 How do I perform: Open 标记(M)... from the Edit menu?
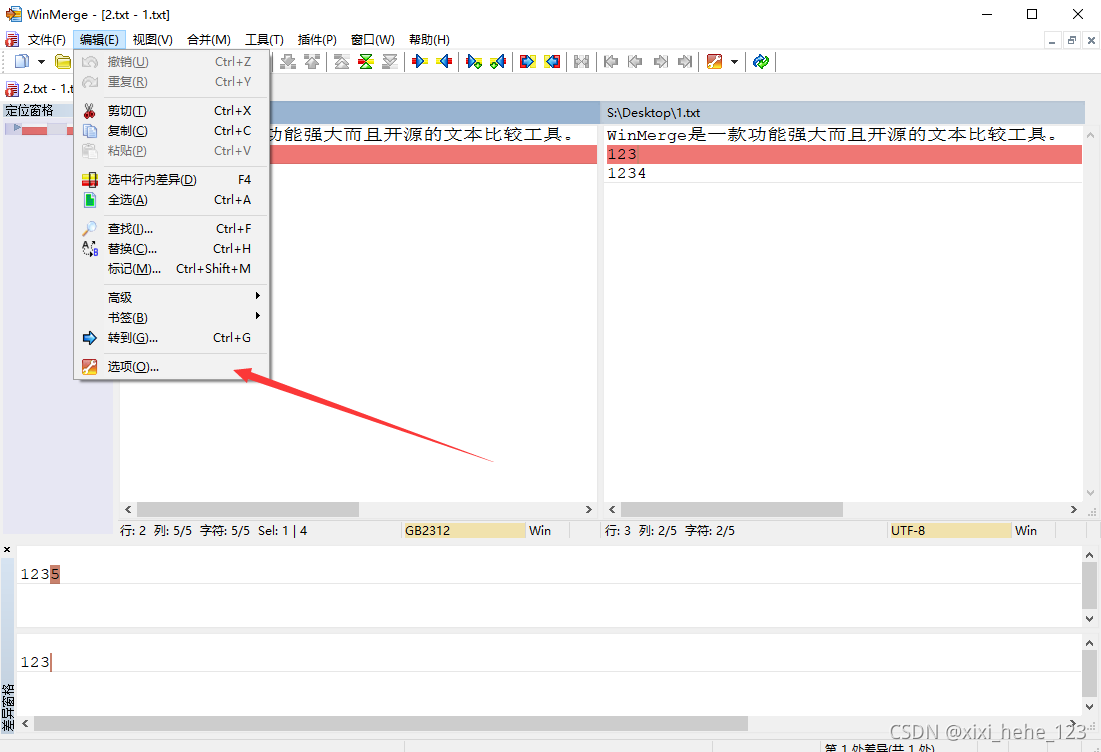(x=171, y=269)
